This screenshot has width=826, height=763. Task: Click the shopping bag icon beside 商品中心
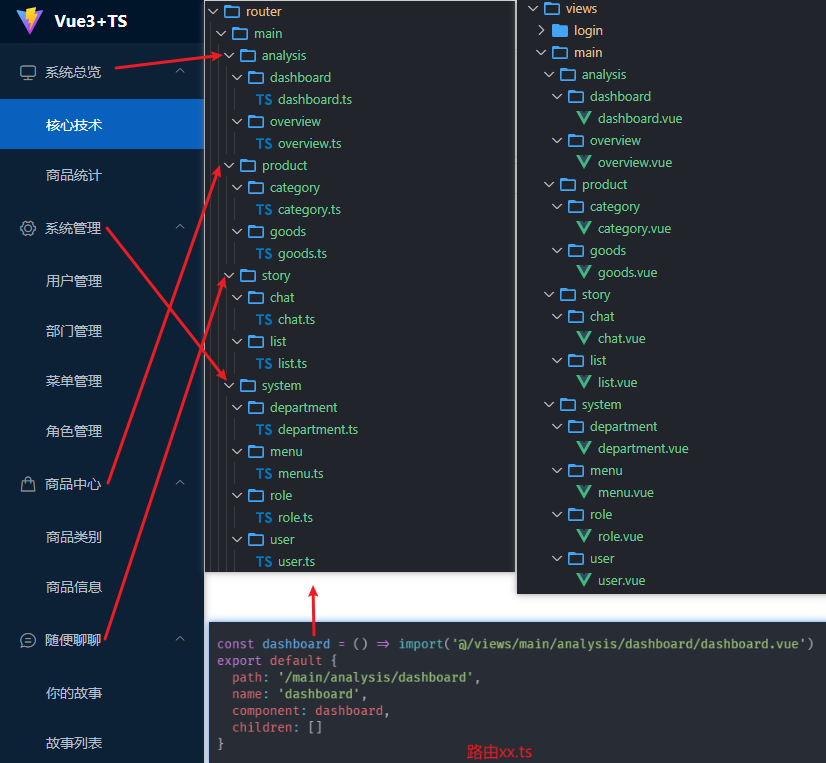28,484
